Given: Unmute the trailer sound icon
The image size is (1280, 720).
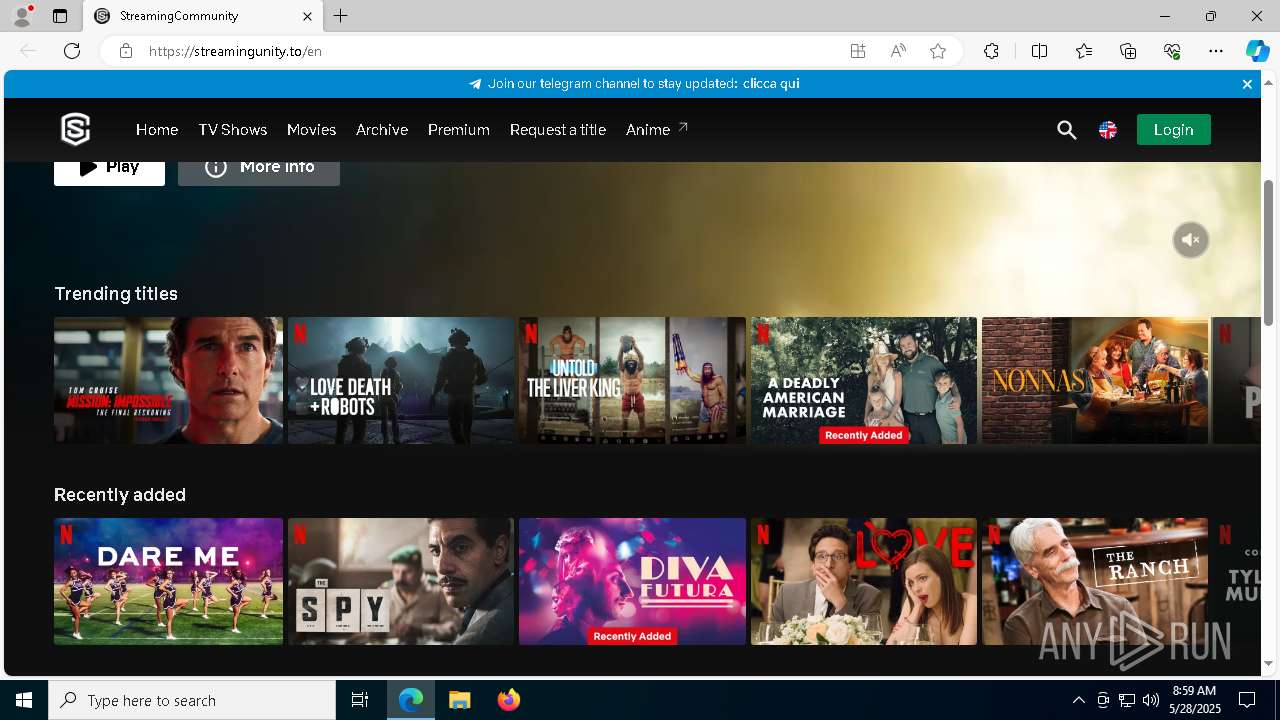Looking at the screenshot, I should [x=1190, y=240].
